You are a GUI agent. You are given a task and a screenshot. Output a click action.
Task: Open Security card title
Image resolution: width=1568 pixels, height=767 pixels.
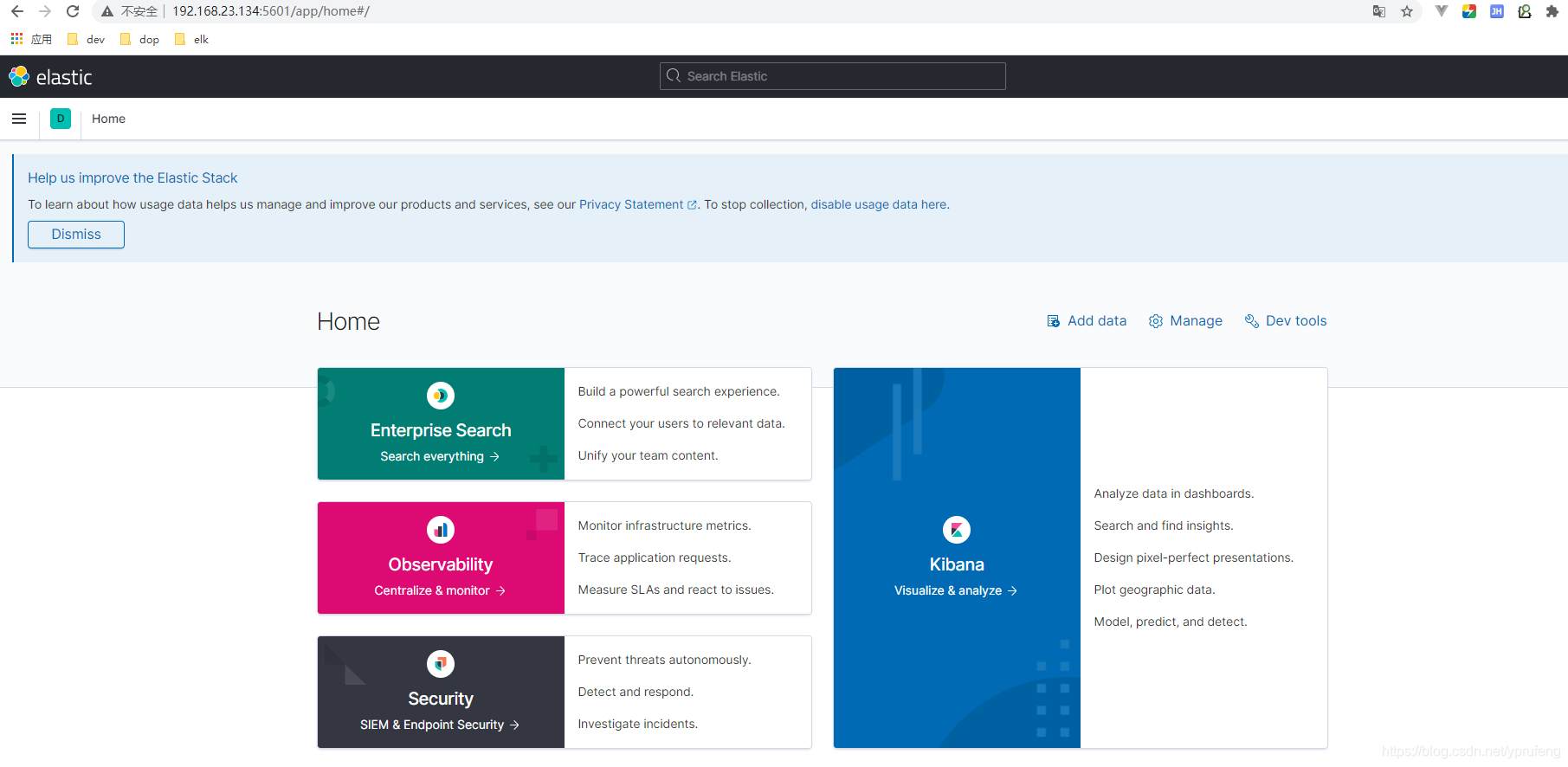[x=441, y=699]
